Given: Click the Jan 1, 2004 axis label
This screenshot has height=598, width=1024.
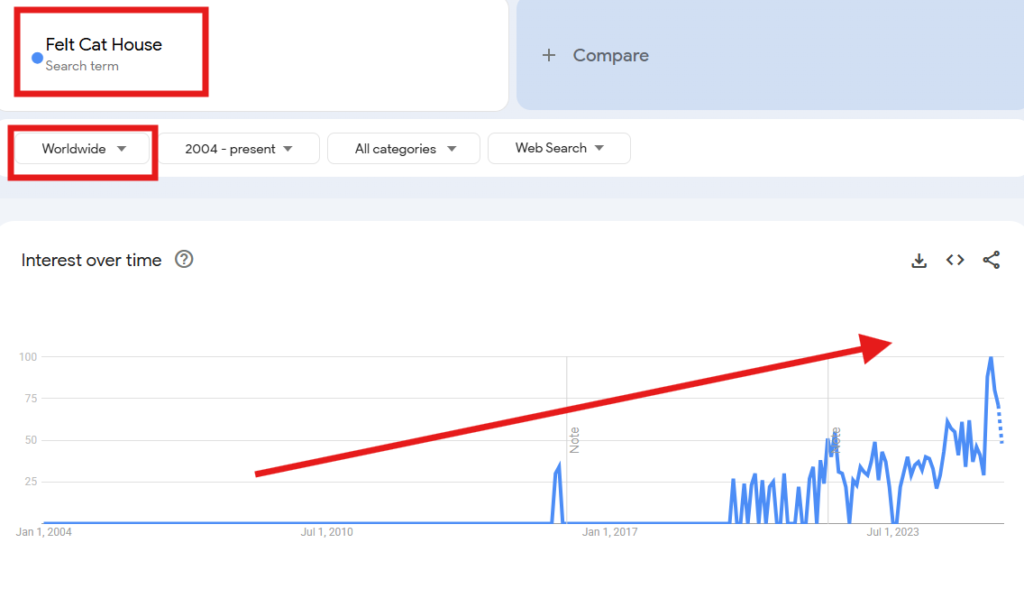Looking at the screenshot, I should click(44, 532).
